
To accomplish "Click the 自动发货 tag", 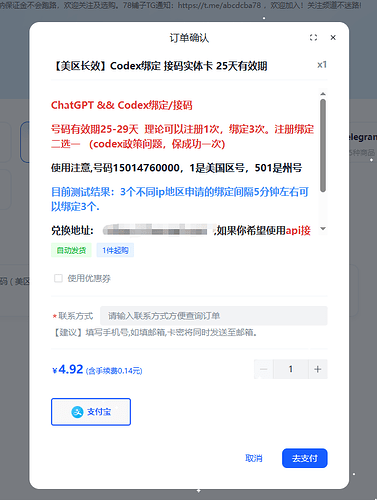I will tap(71, 250).
